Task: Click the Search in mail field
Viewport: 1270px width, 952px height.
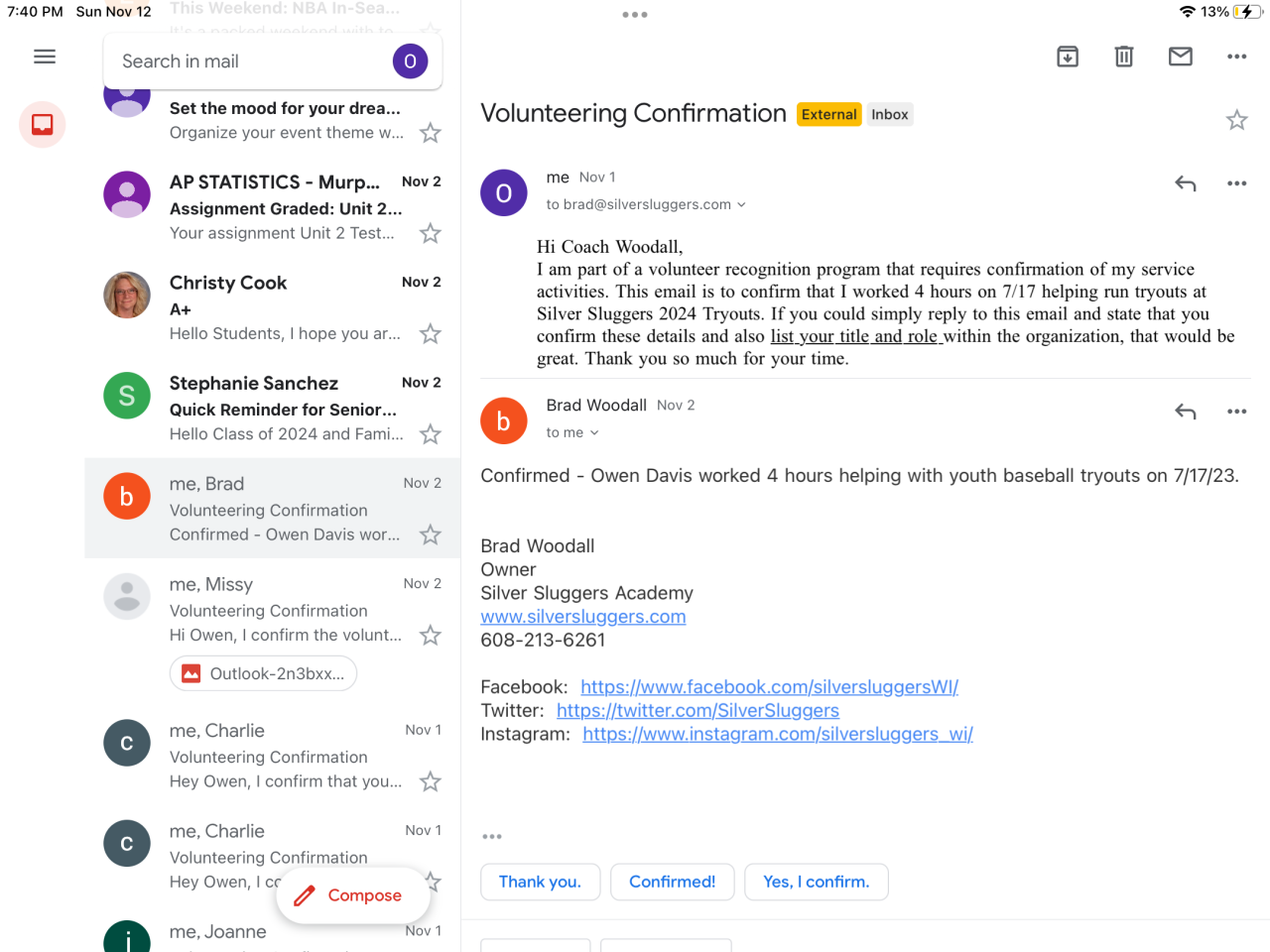Action: 248,61
